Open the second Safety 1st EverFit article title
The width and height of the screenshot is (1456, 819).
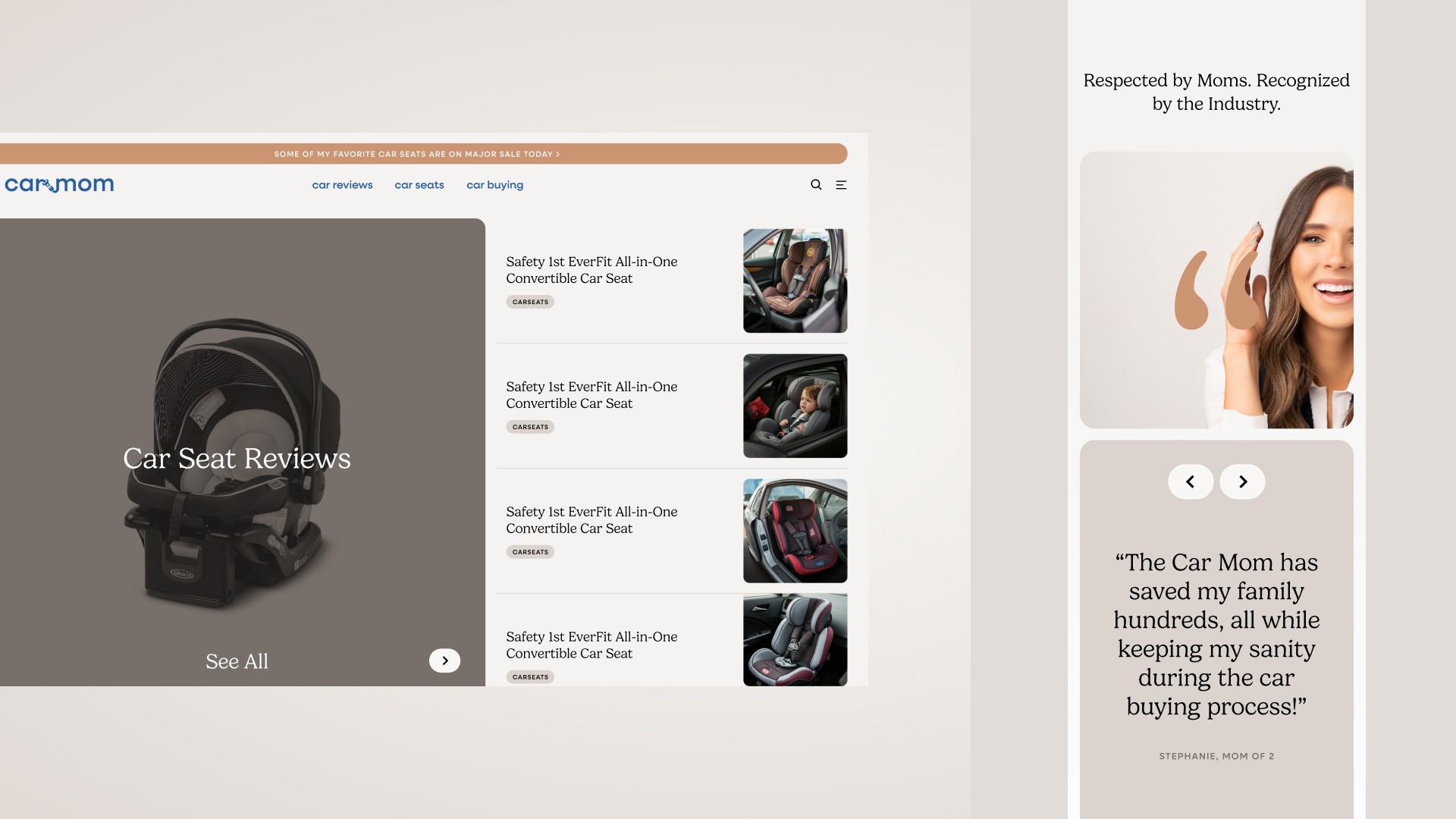pos(591,395)
